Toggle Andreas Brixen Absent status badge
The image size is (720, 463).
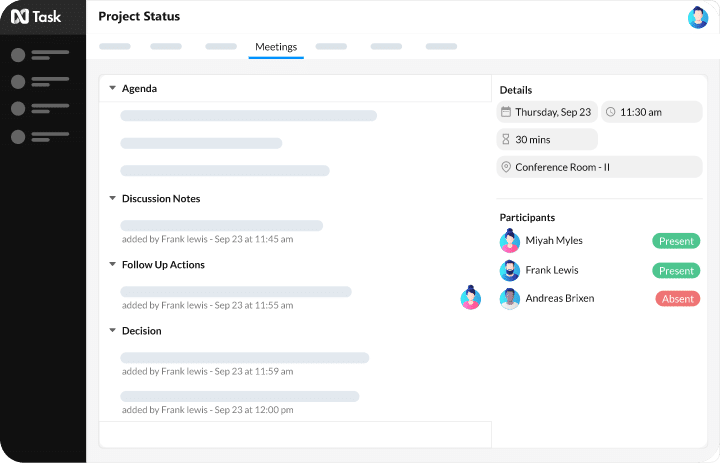pyautogui.click(x=677, y=298)
